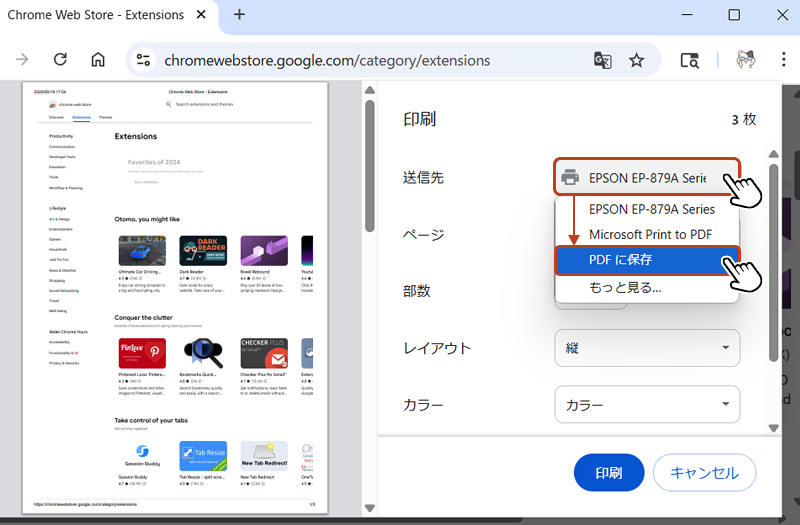Click Bowl Rebound thumbnail in preview
This screenshot has width=800, height=525.
[x=264, y=251]
